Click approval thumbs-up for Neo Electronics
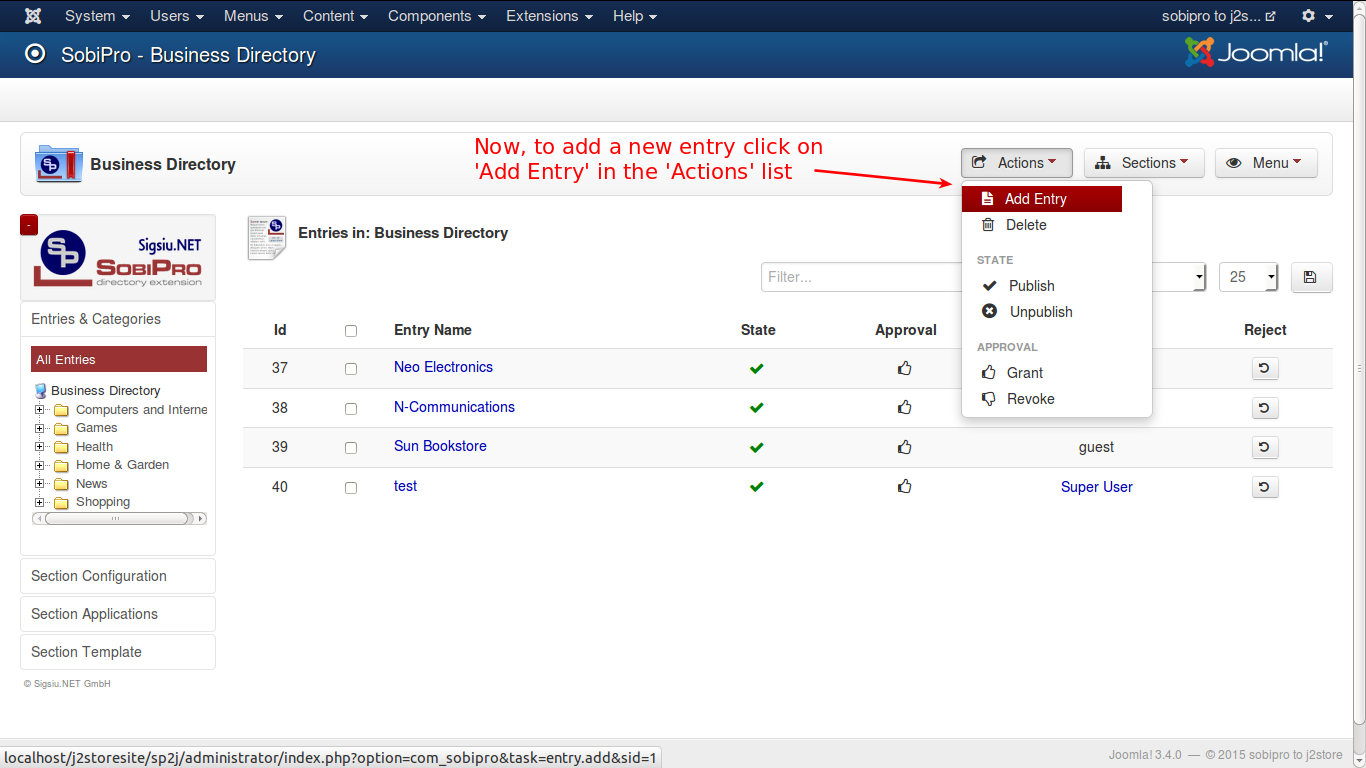This screenshot has width=1366, height=768. pyautogui.click(x=905, y=368)
